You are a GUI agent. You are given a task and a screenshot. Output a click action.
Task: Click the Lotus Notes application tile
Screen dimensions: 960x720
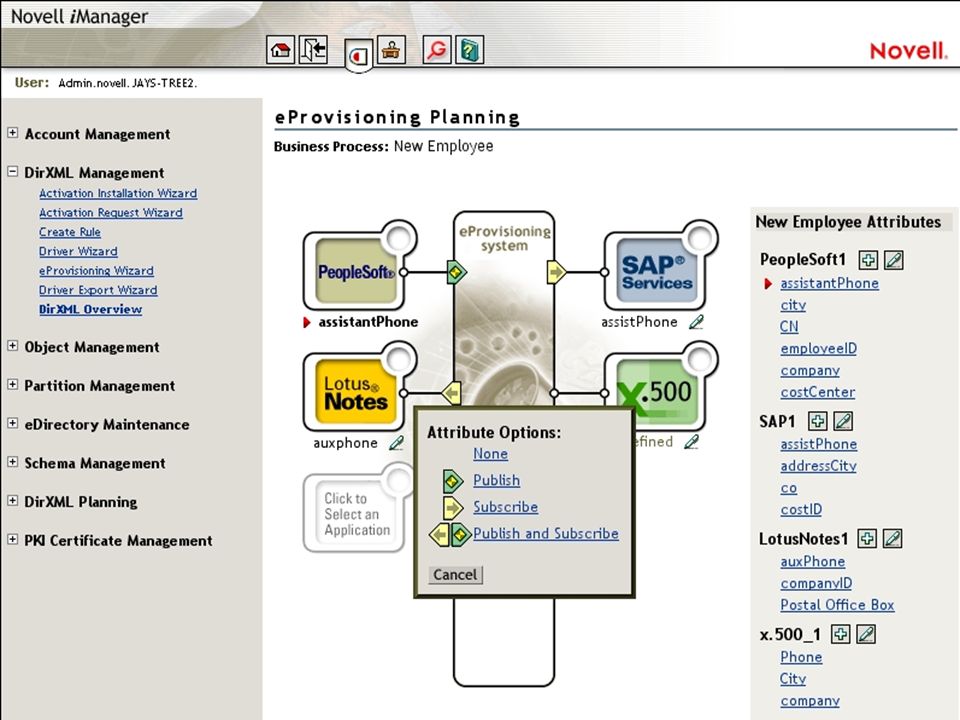click(x=356, y=392)
